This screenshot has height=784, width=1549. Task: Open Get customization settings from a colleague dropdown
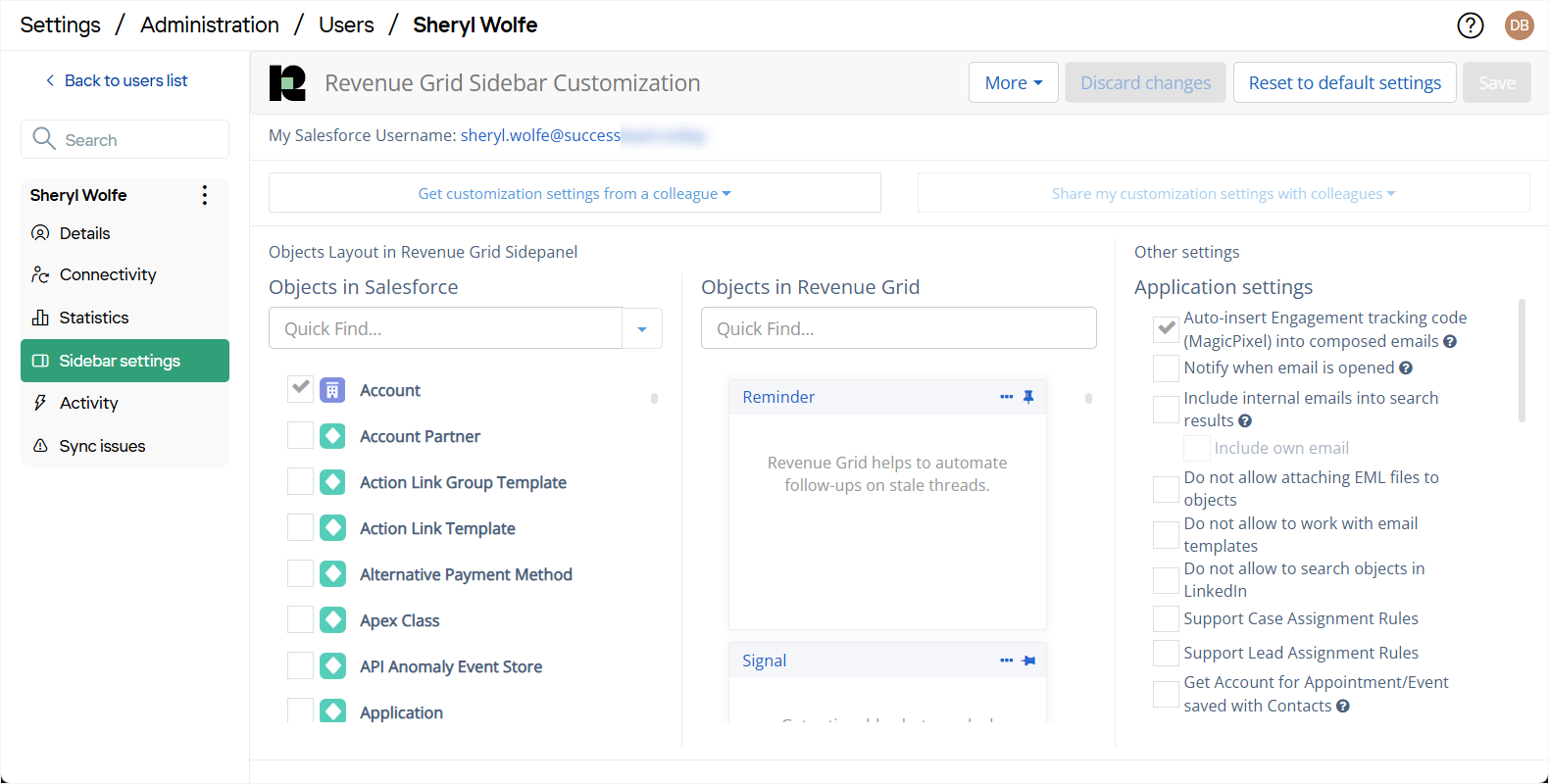[x=575, y=193]
